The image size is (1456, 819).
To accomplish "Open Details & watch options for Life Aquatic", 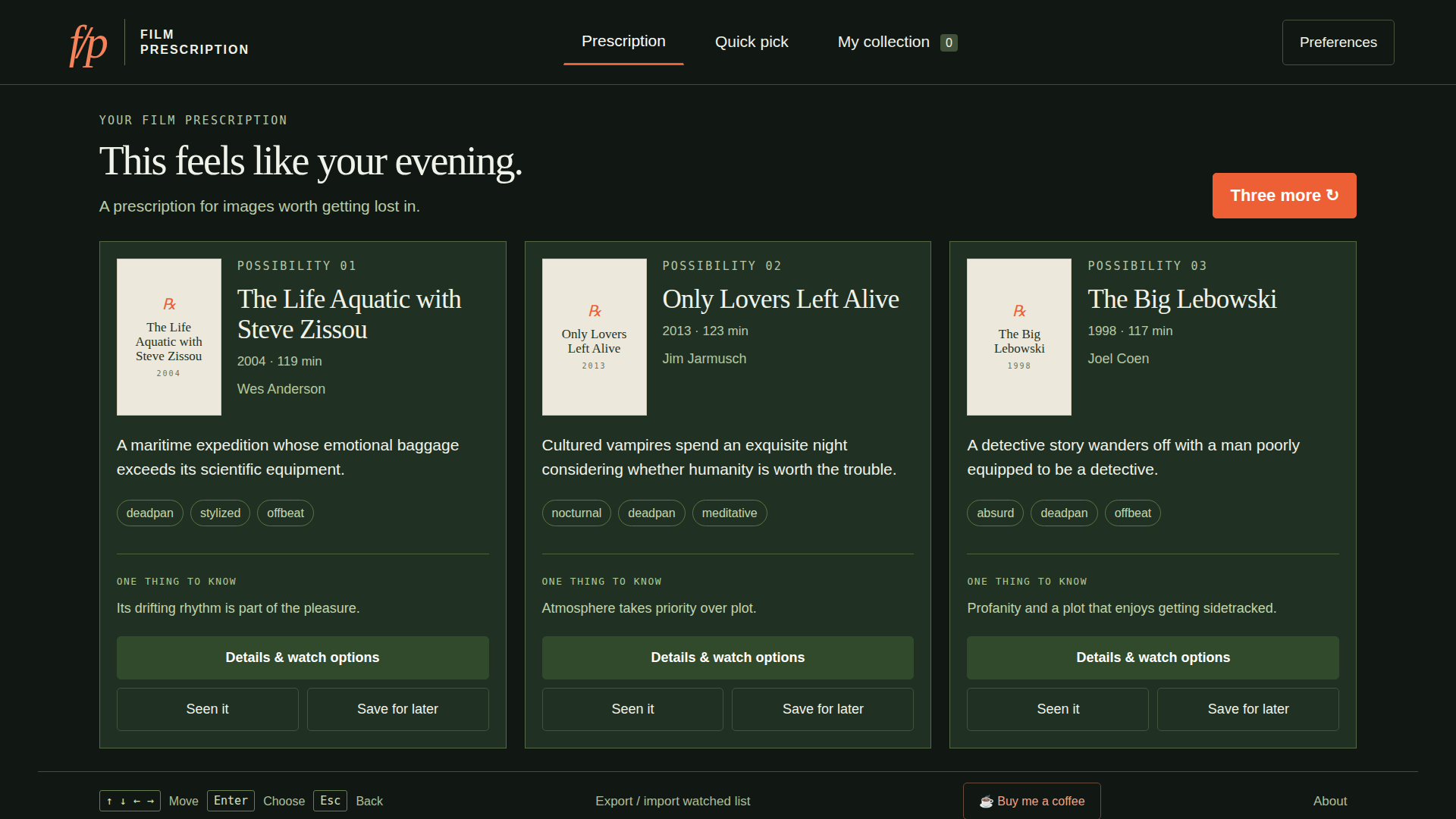I will [303, 657].
